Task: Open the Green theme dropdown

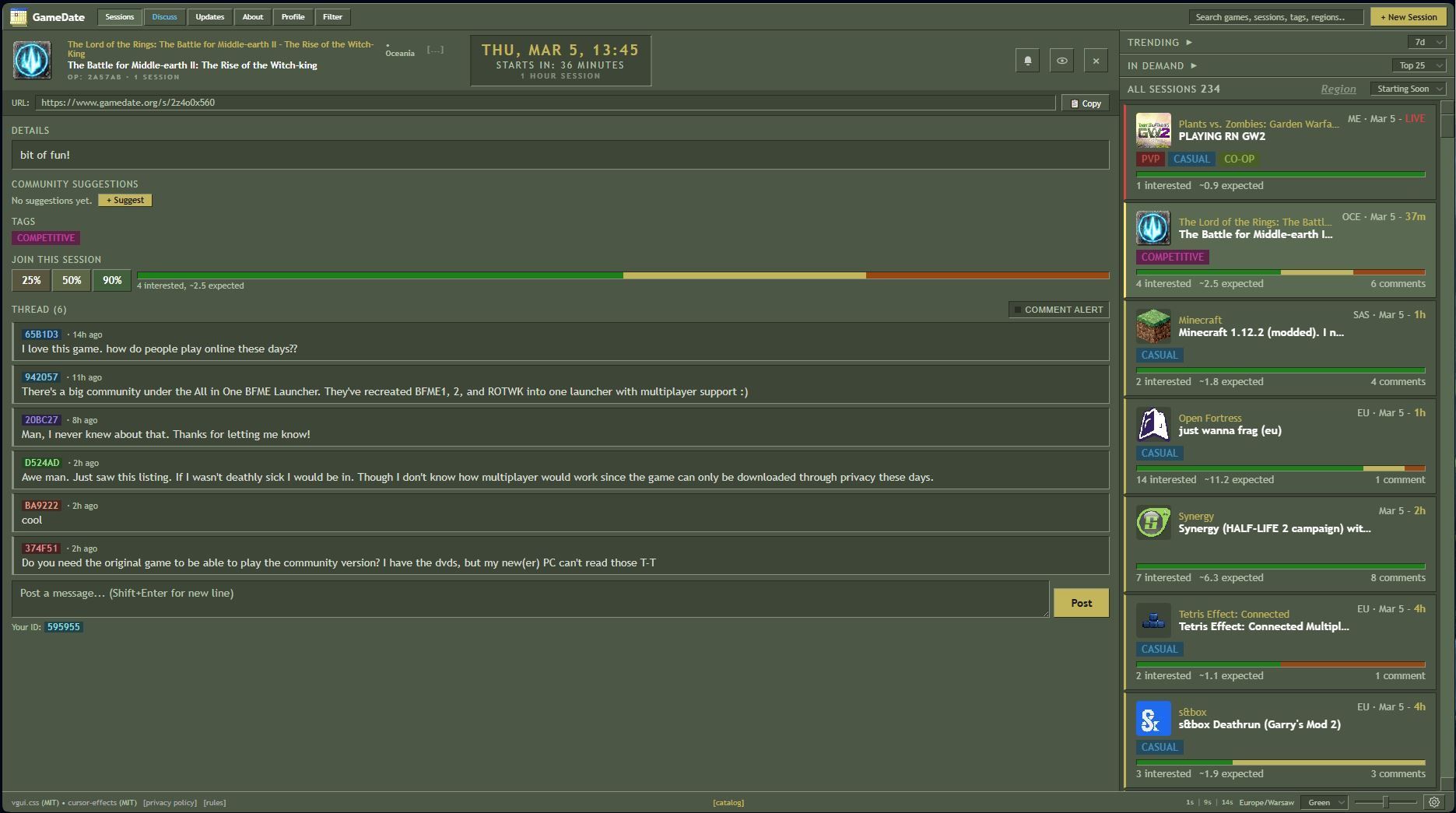Action: point(1325,802)
